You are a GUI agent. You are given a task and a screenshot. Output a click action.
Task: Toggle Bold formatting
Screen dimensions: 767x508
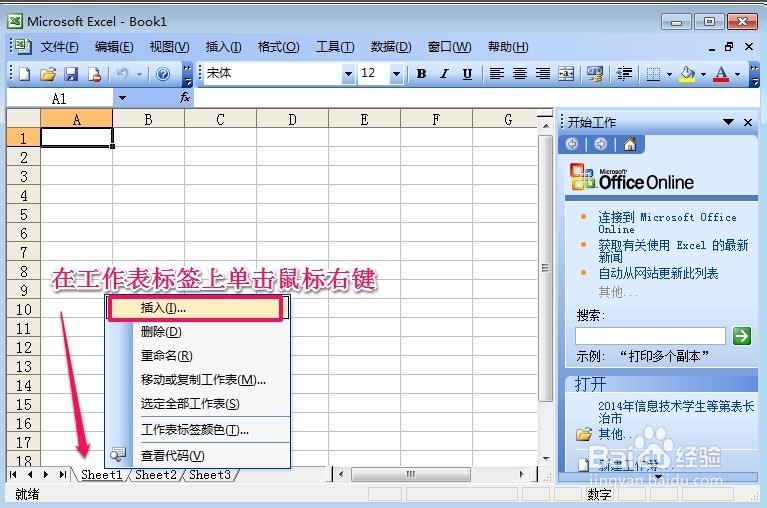click(x=421, y=74)
